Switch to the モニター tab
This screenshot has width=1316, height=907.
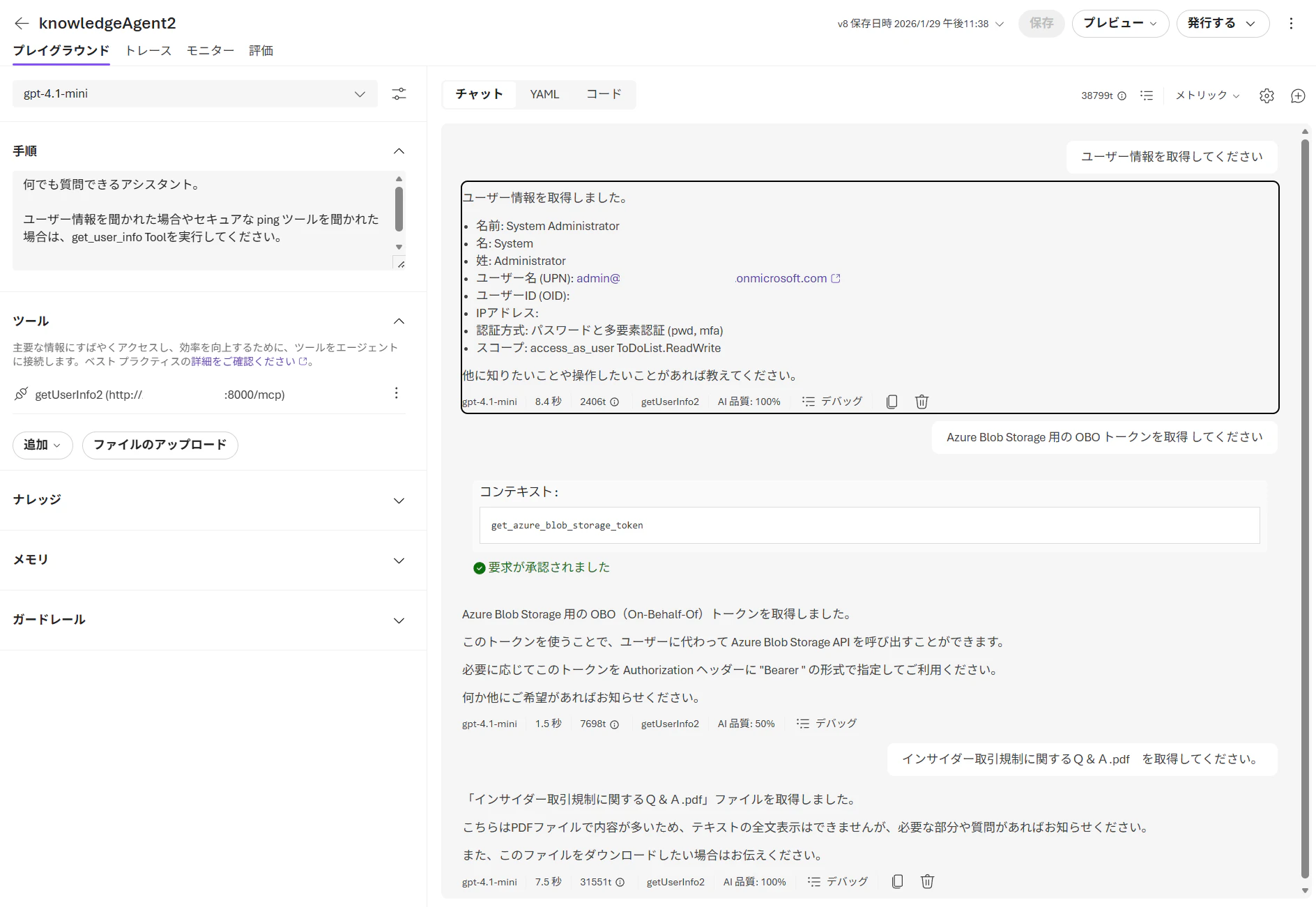(211, 51)
